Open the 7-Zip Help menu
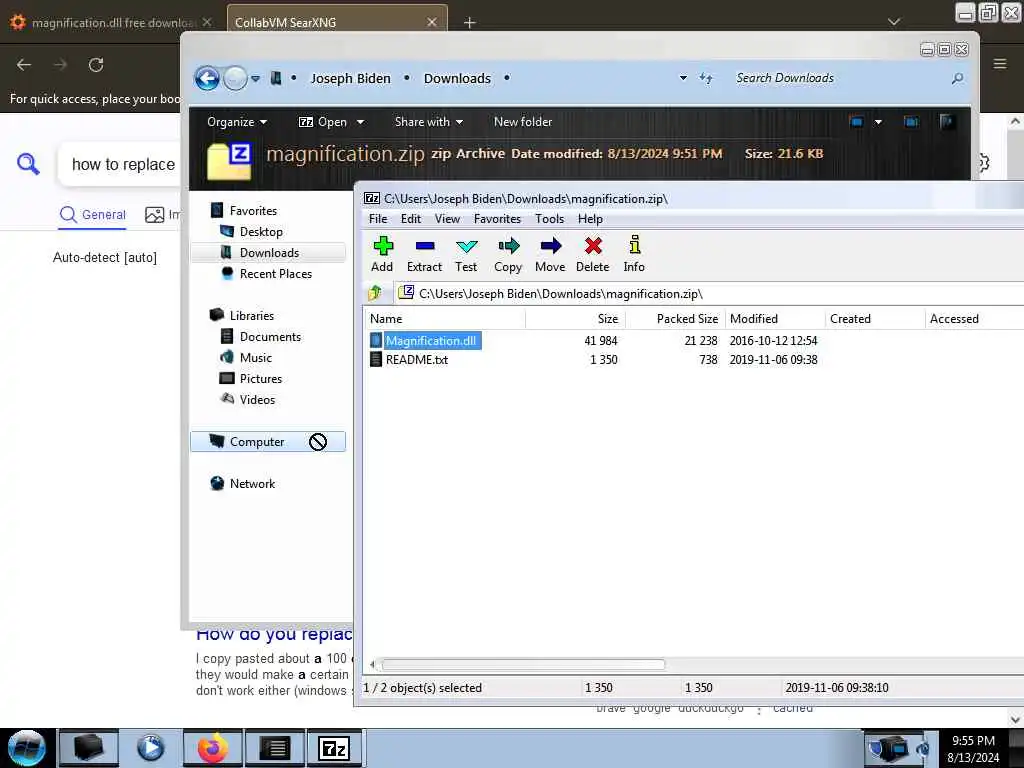 [x=590, y=219]
